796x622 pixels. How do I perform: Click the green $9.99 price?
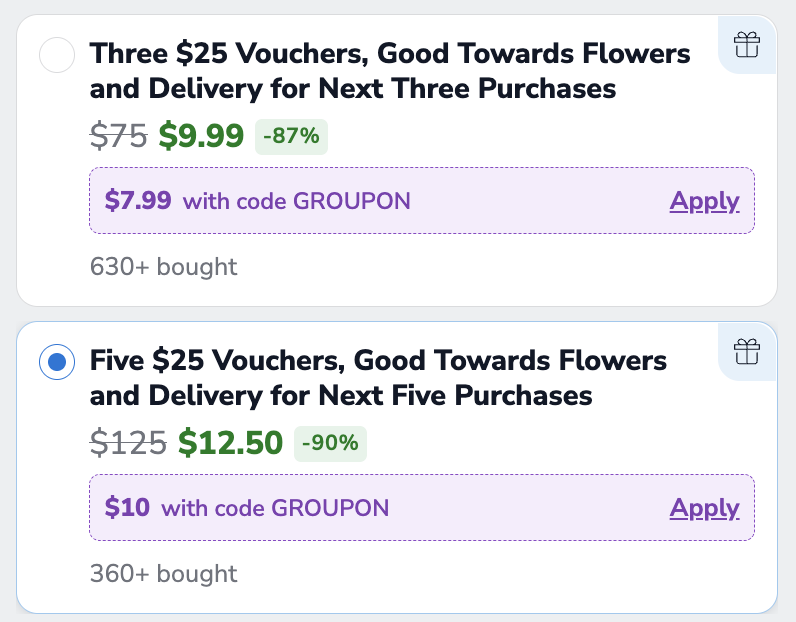coord(202,136)
